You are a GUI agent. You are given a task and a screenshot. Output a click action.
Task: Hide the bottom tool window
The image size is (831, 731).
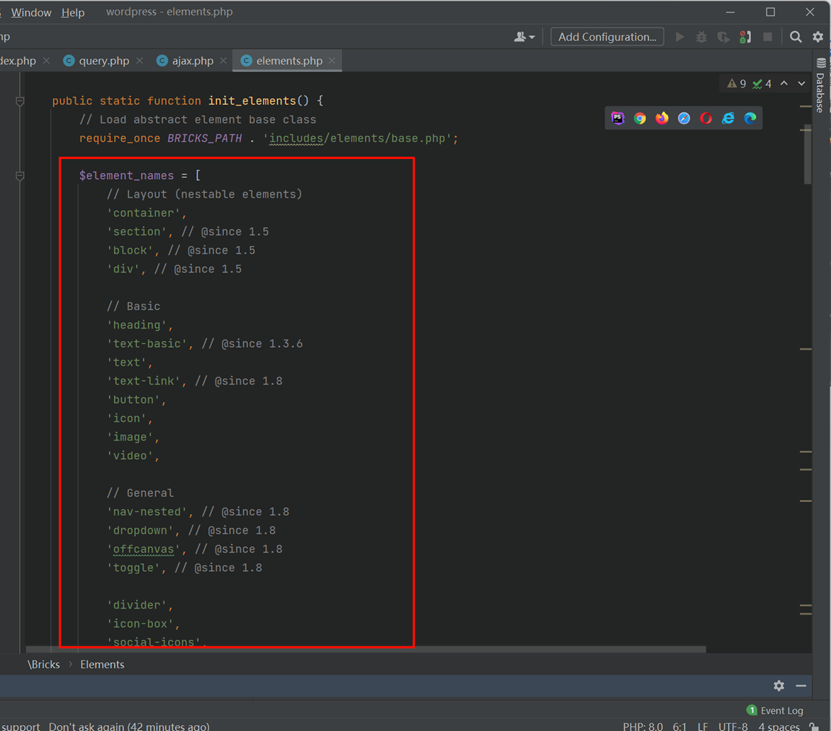tap(801, 685)
